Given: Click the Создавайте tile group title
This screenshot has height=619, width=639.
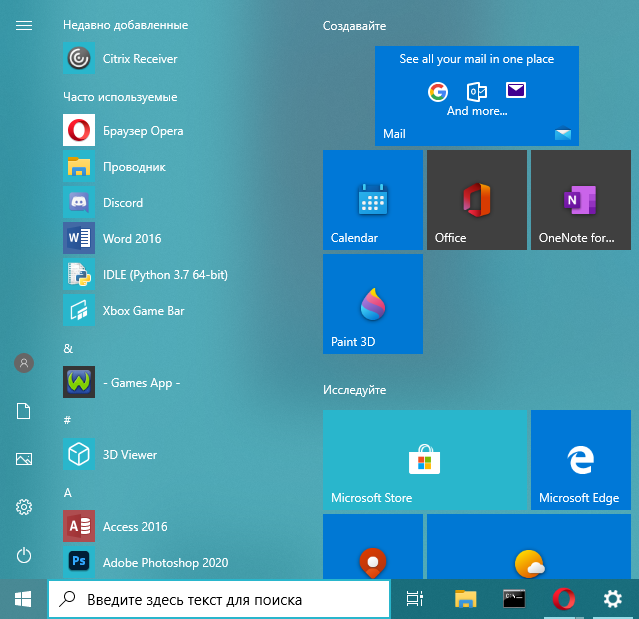Looking at the screenshot, I should click(x=354, y=26).
